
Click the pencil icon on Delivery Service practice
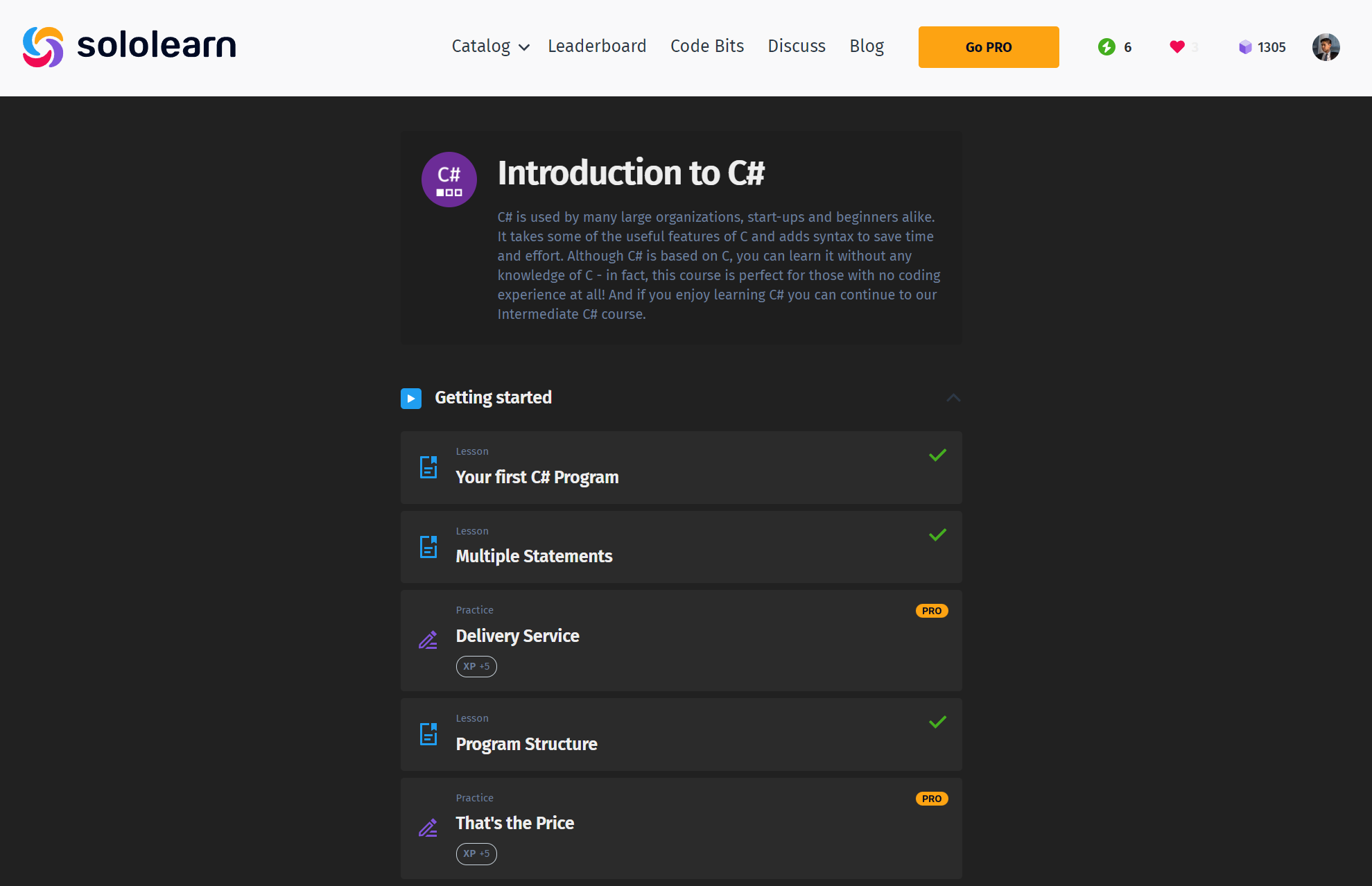click(428, 640)
